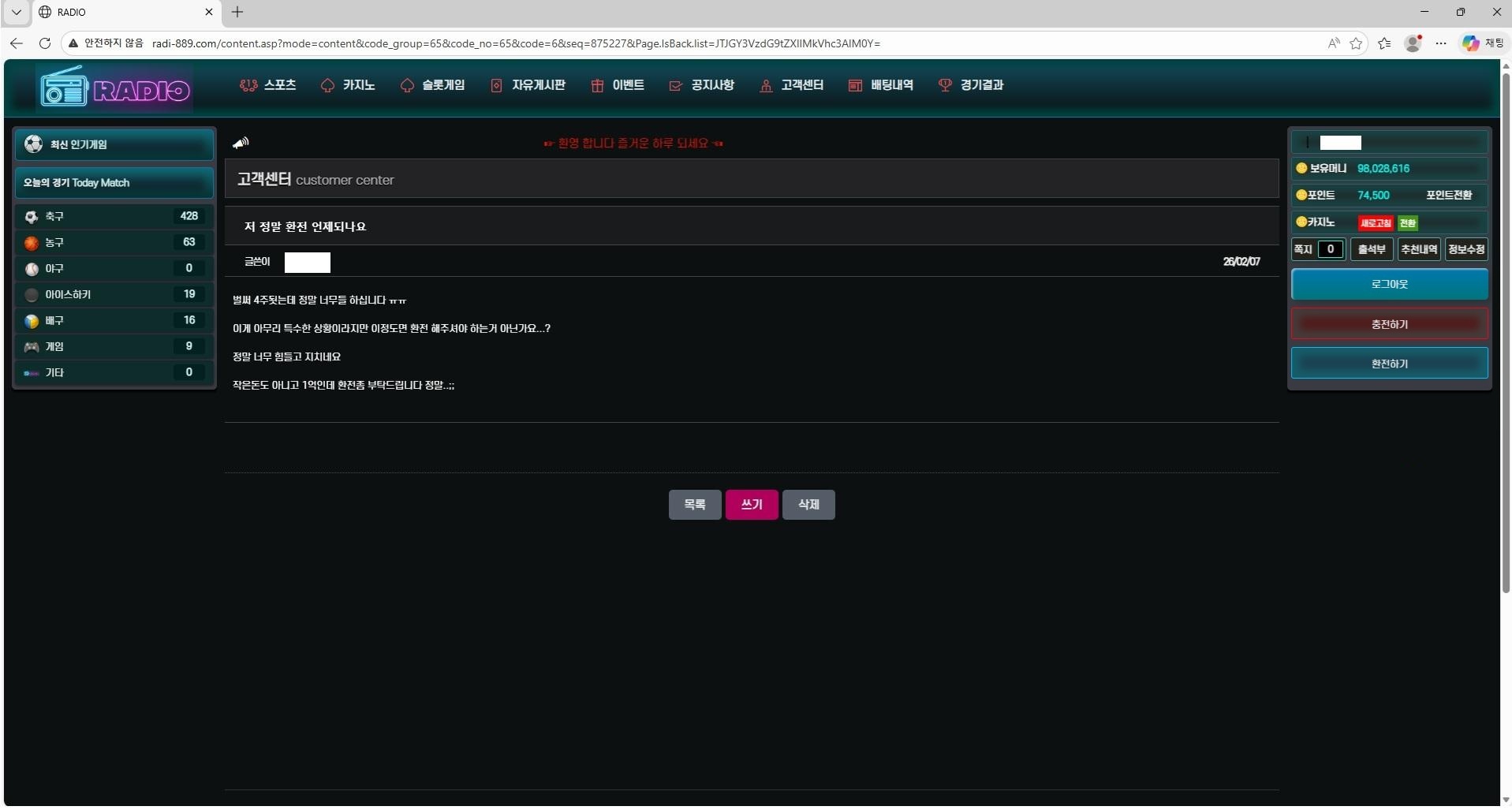Screen dimensions: 1512x810
Task: Add page to favorites with star icon
Action: (1356, 43)
